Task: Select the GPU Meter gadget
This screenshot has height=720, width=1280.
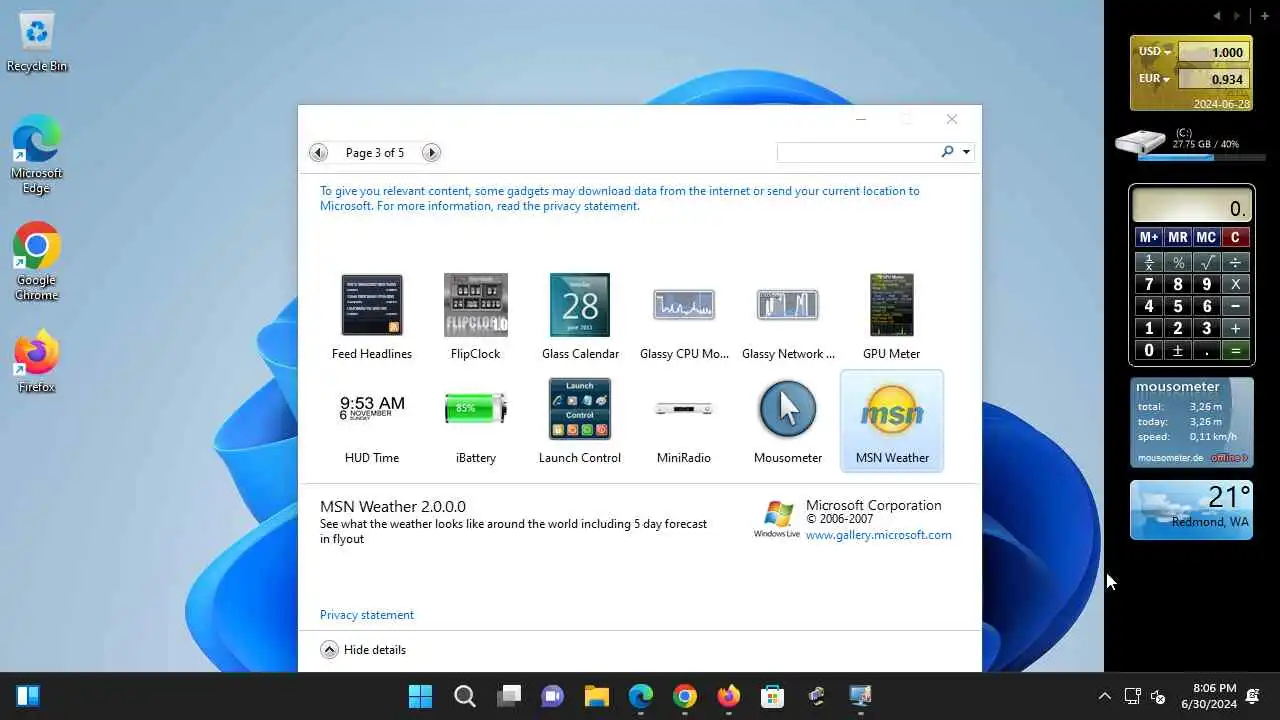Action: (x=892, y=316)
